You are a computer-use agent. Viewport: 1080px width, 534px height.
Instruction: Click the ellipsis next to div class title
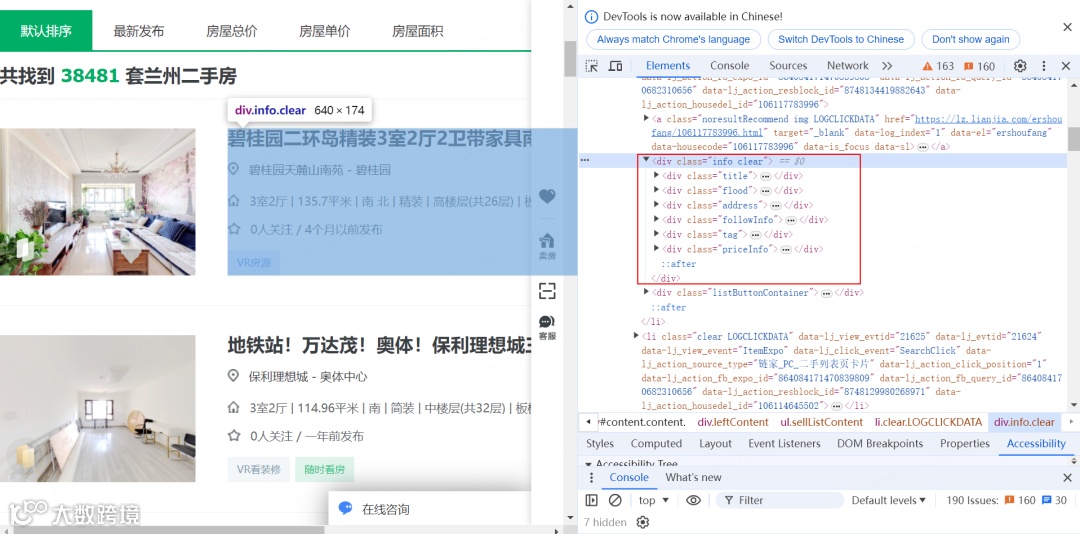pyautogui.click(x=765, y=176)
